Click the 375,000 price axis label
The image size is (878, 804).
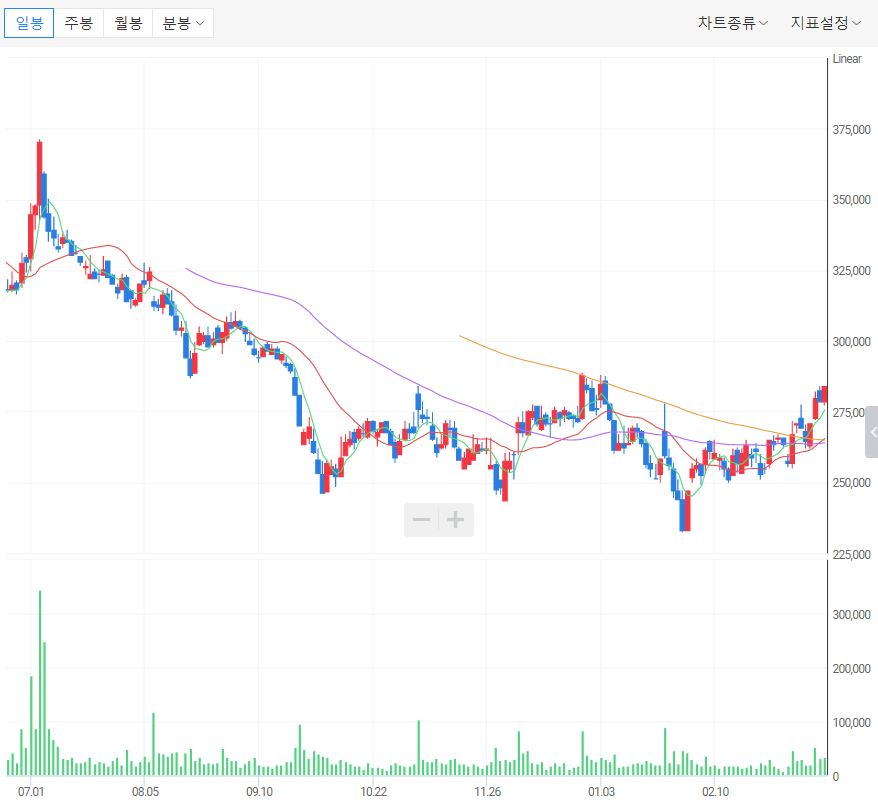coord(851,130)
